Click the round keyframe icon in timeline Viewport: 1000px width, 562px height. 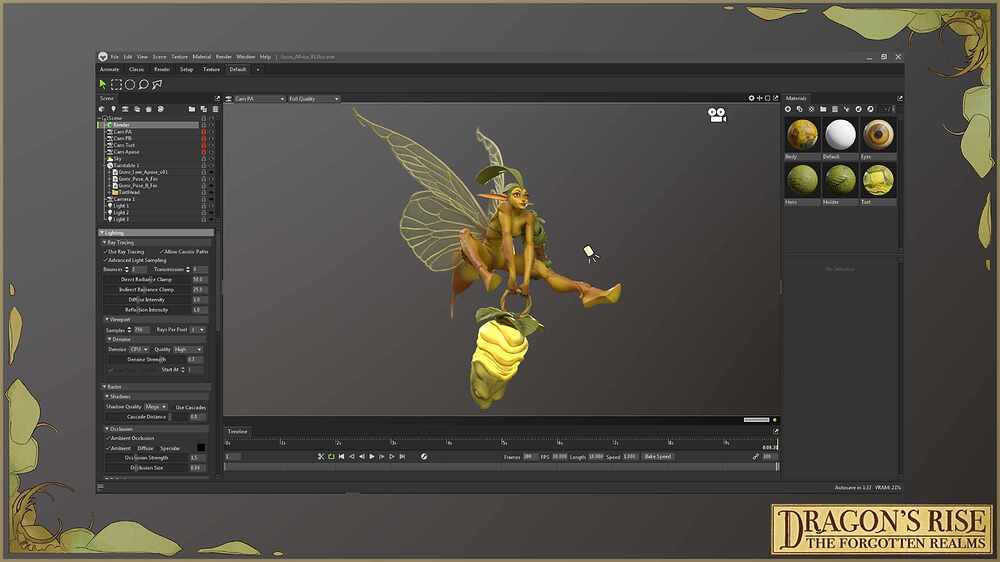click(x=423, y=457)
